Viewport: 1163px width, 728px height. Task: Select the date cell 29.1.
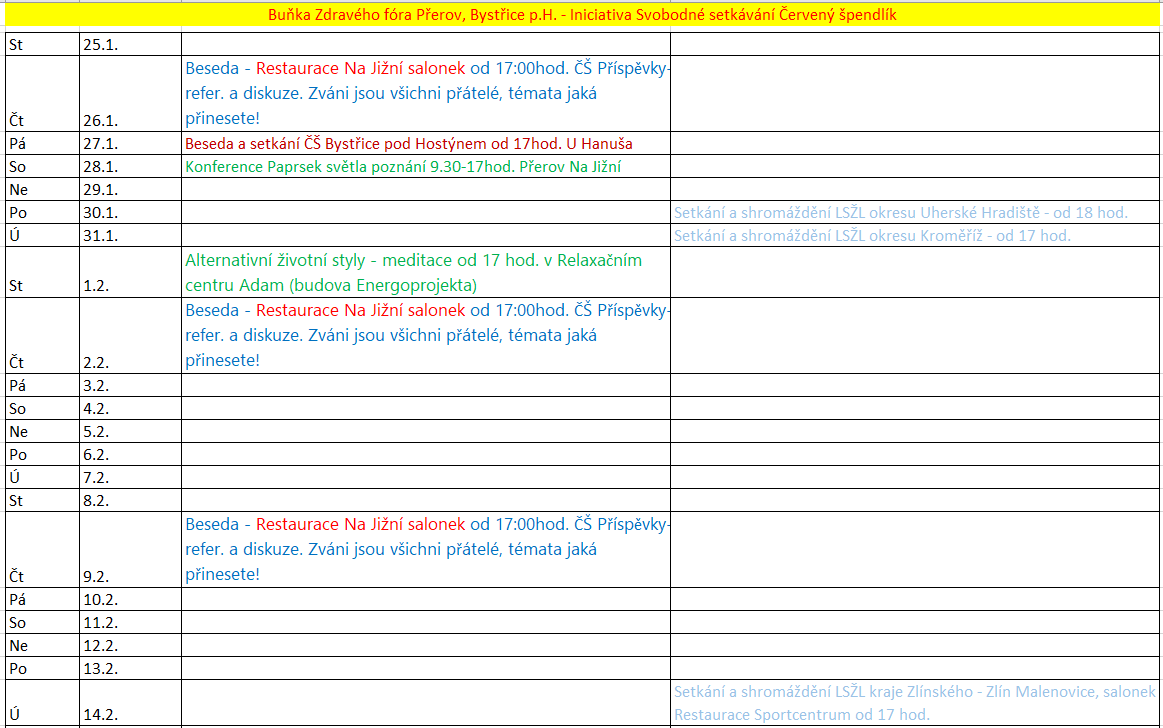[x=130, y=190]
